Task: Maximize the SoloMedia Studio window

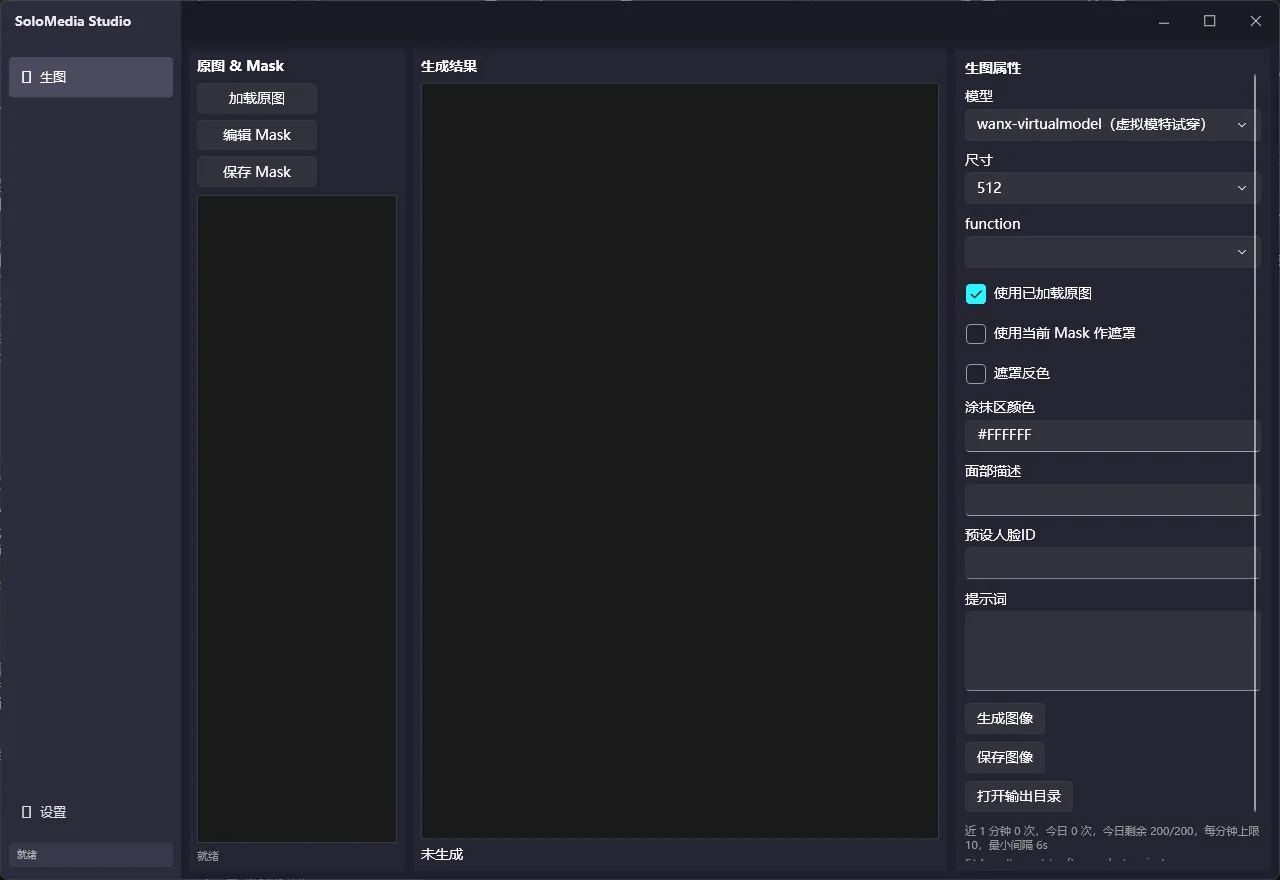Action: click(x=1210, y=21)
